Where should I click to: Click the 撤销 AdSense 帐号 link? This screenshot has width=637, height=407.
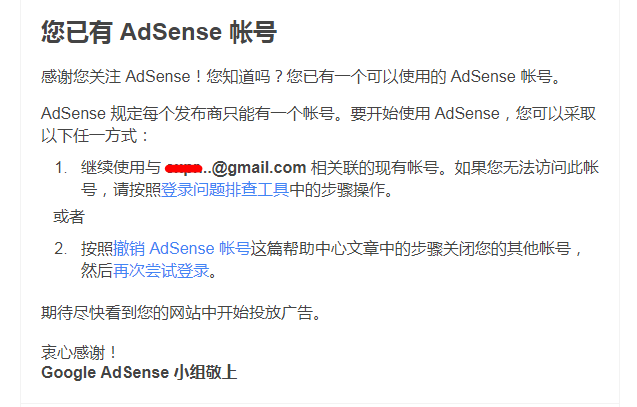pos(181,247)
